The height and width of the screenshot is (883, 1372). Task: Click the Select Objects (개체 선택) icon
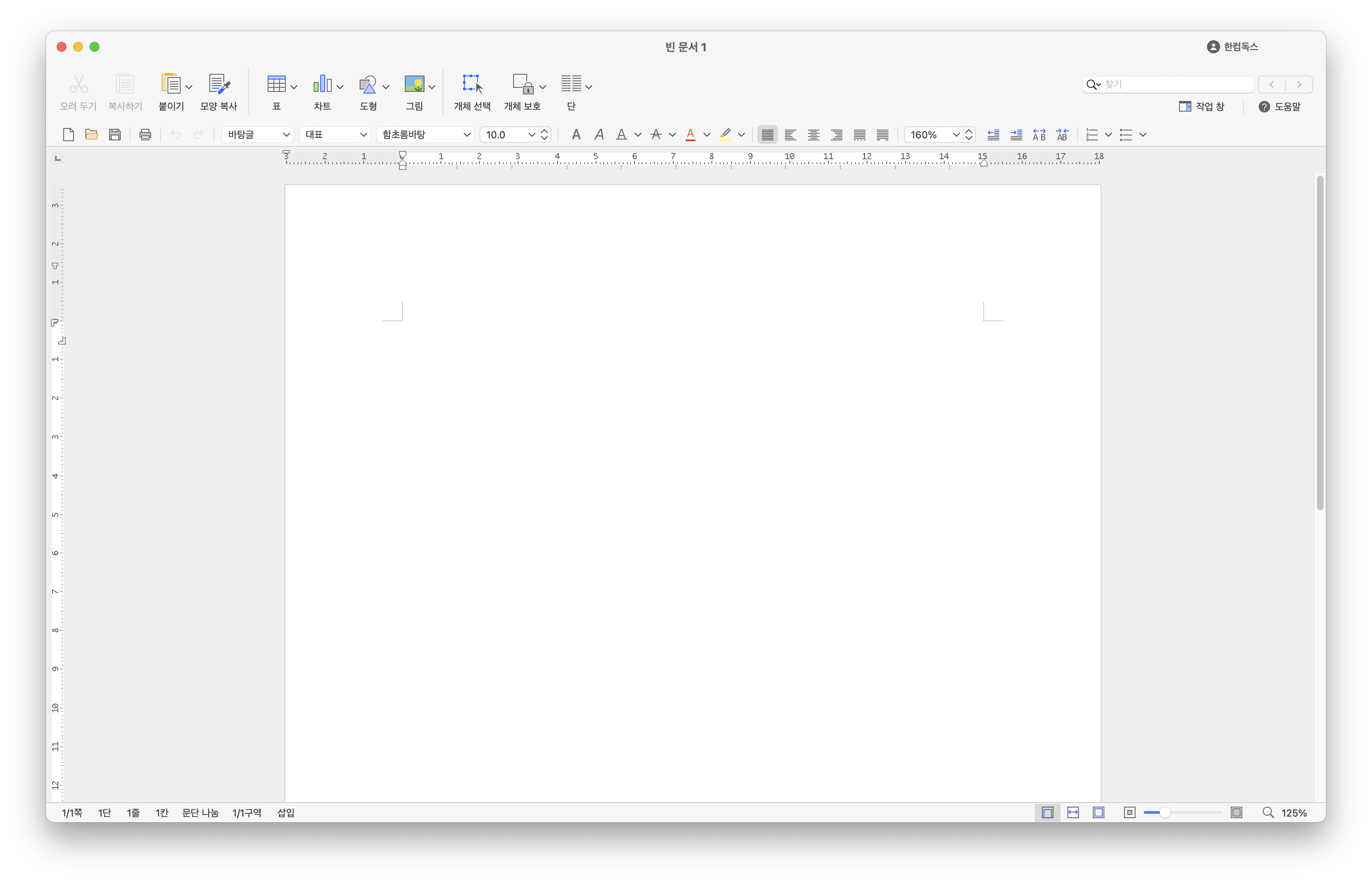pyautogui.click(x=472, y=84)
